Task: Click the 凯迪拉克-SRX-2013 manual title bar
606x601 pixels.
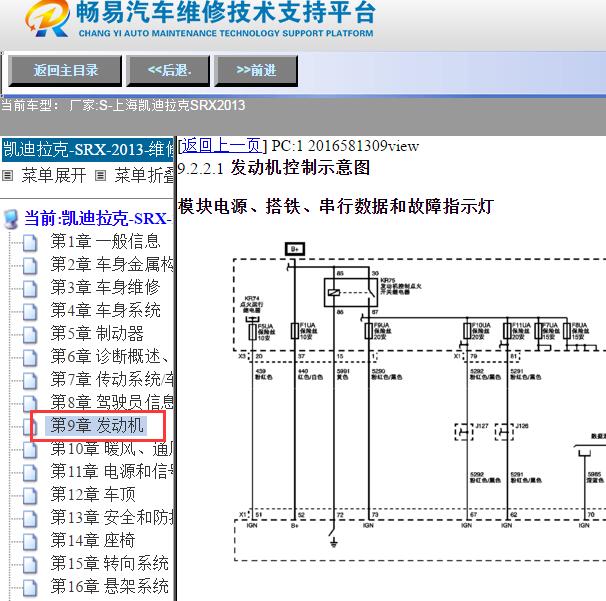Action: coord(87,150)
